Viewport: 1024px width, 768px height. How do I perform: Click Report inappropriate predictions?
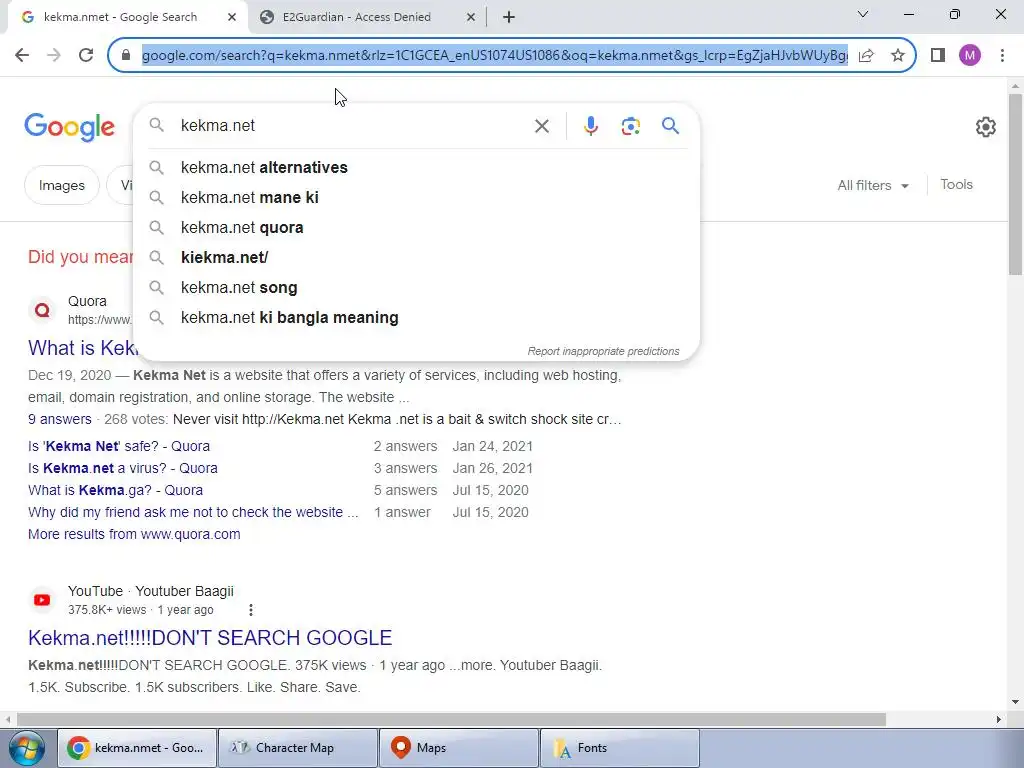(603, 351)
